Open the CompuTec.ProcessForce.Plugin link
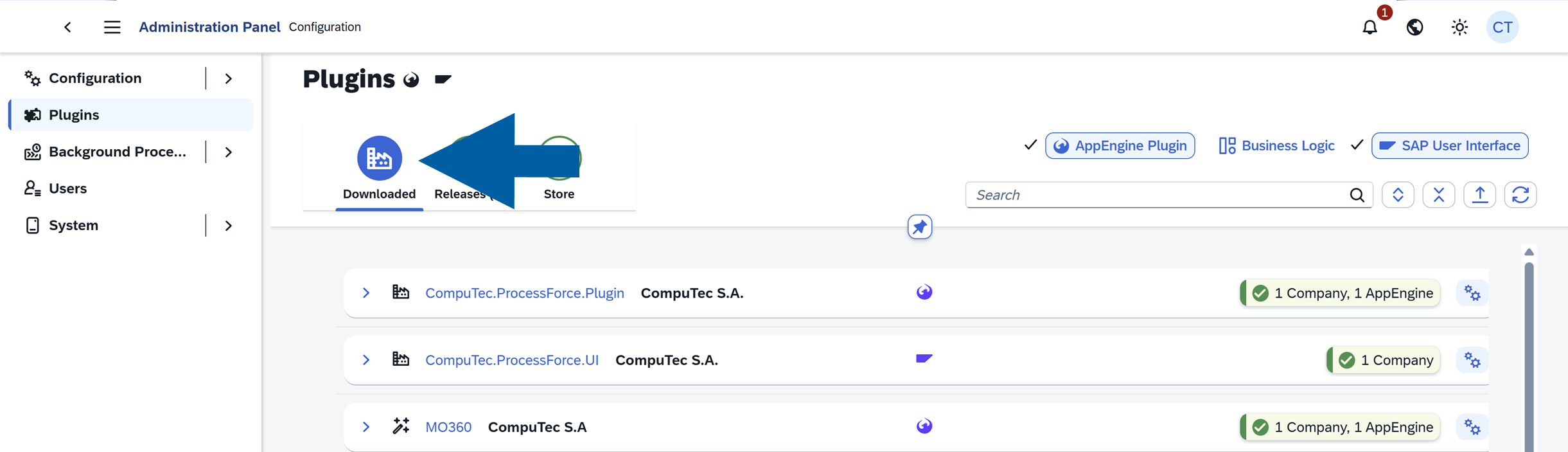The width and height of the screenshot is (1568, 452). tap(525, 293)
